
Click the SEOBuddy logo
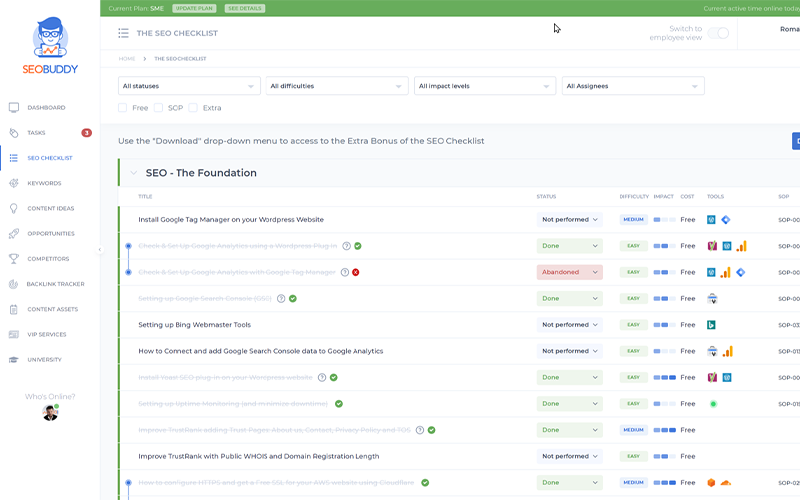point(50,45)
